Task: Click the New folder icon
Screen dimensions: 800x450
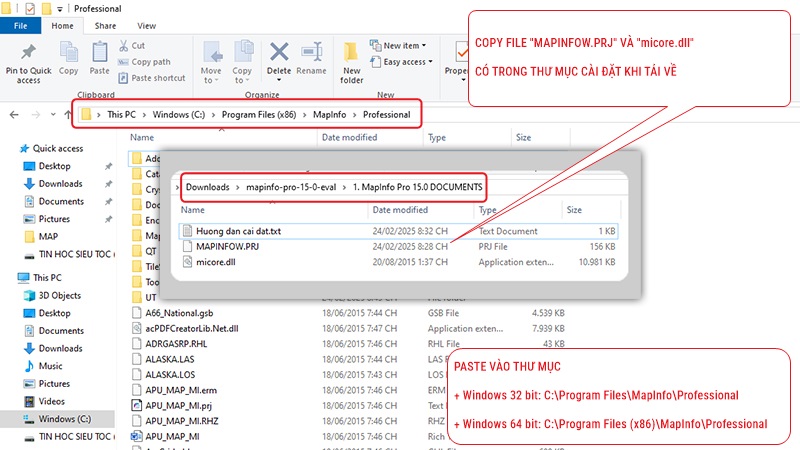Action: (351, 52)
